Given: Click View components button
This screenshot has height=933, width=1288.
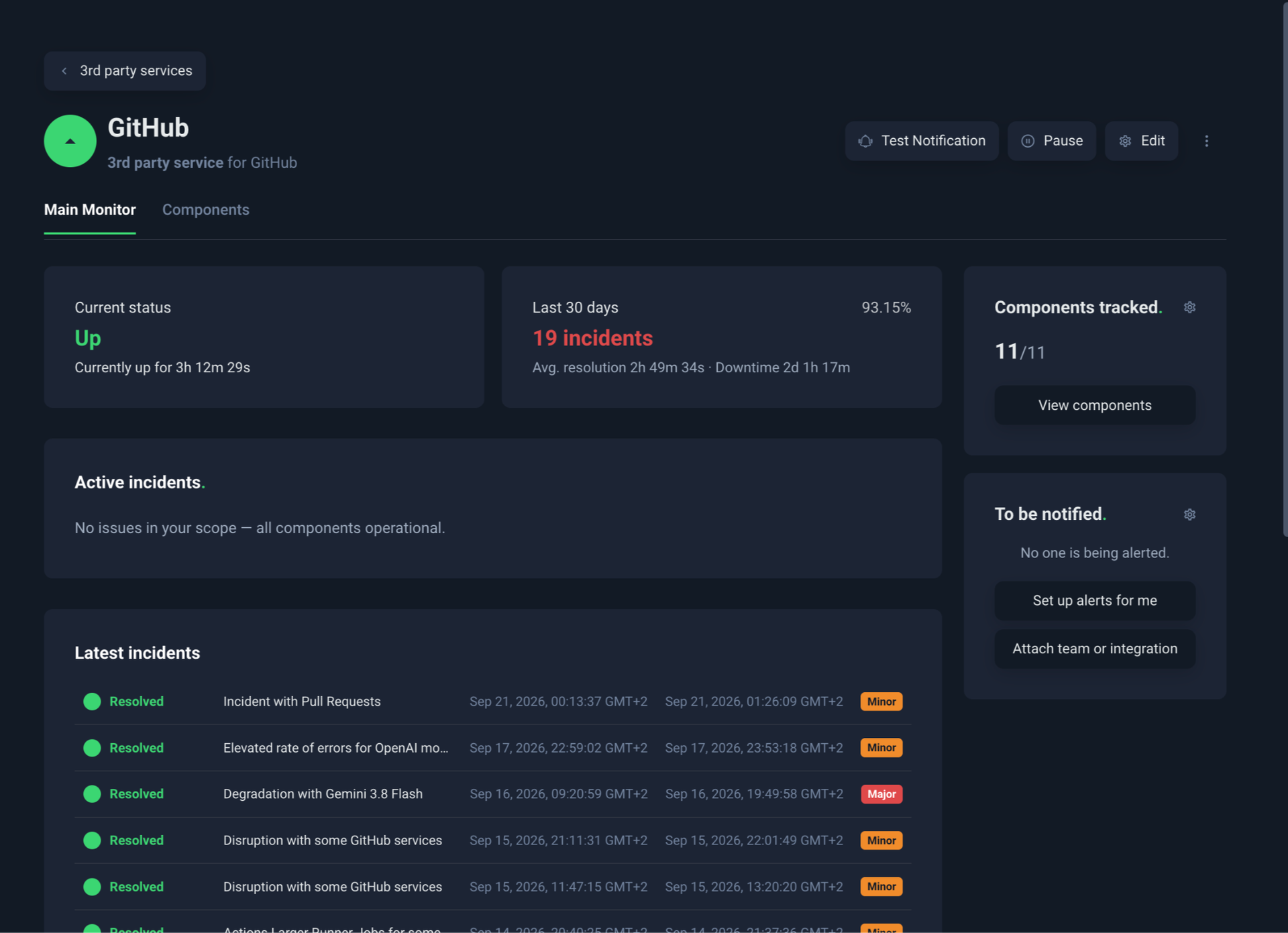Looking at the screenshot, I should [1095, 405].
